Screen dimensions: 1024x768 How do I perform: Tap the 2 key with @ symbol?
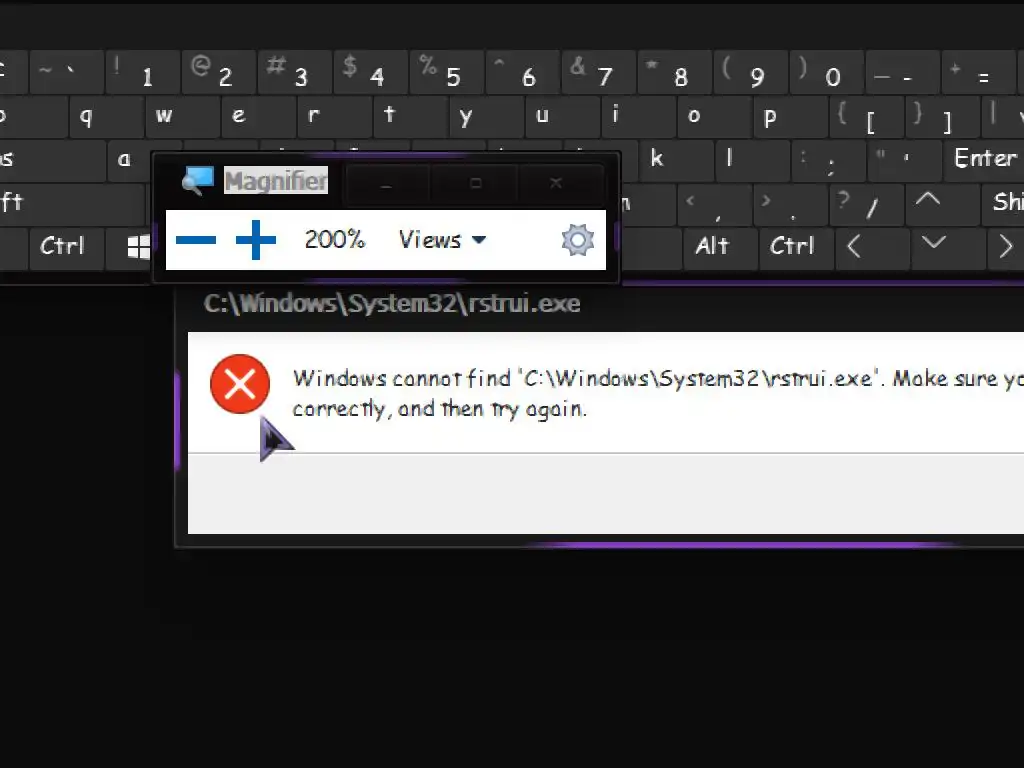(218, 72)
